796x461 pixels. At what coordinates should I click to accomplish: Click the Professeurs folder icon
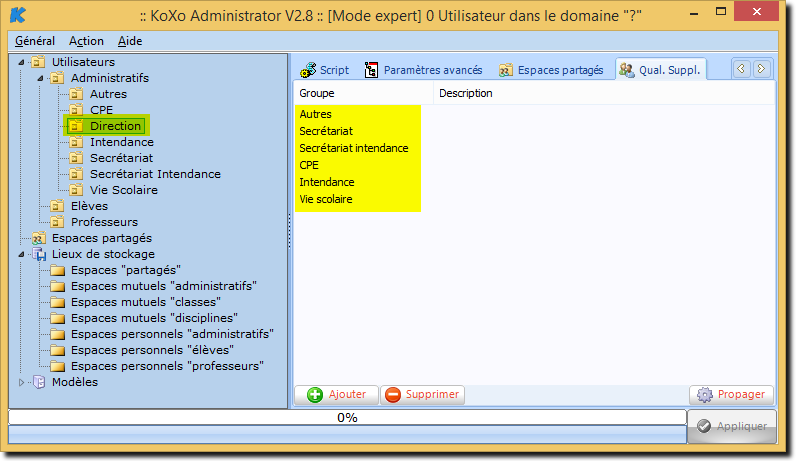click(x=57, y=222)
